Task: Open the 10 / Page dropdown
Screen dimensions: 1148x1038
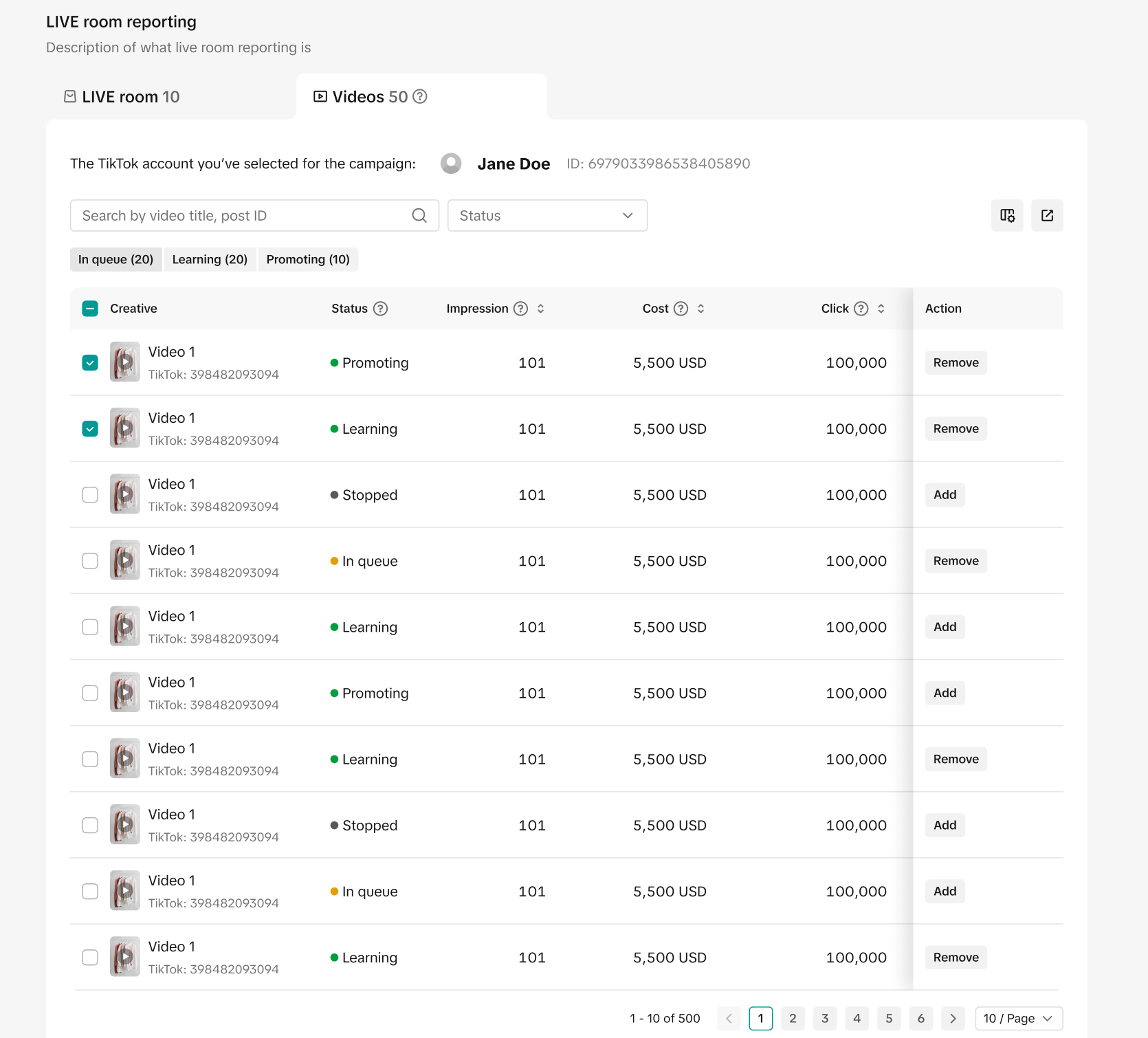Action: (1018, 1018)
